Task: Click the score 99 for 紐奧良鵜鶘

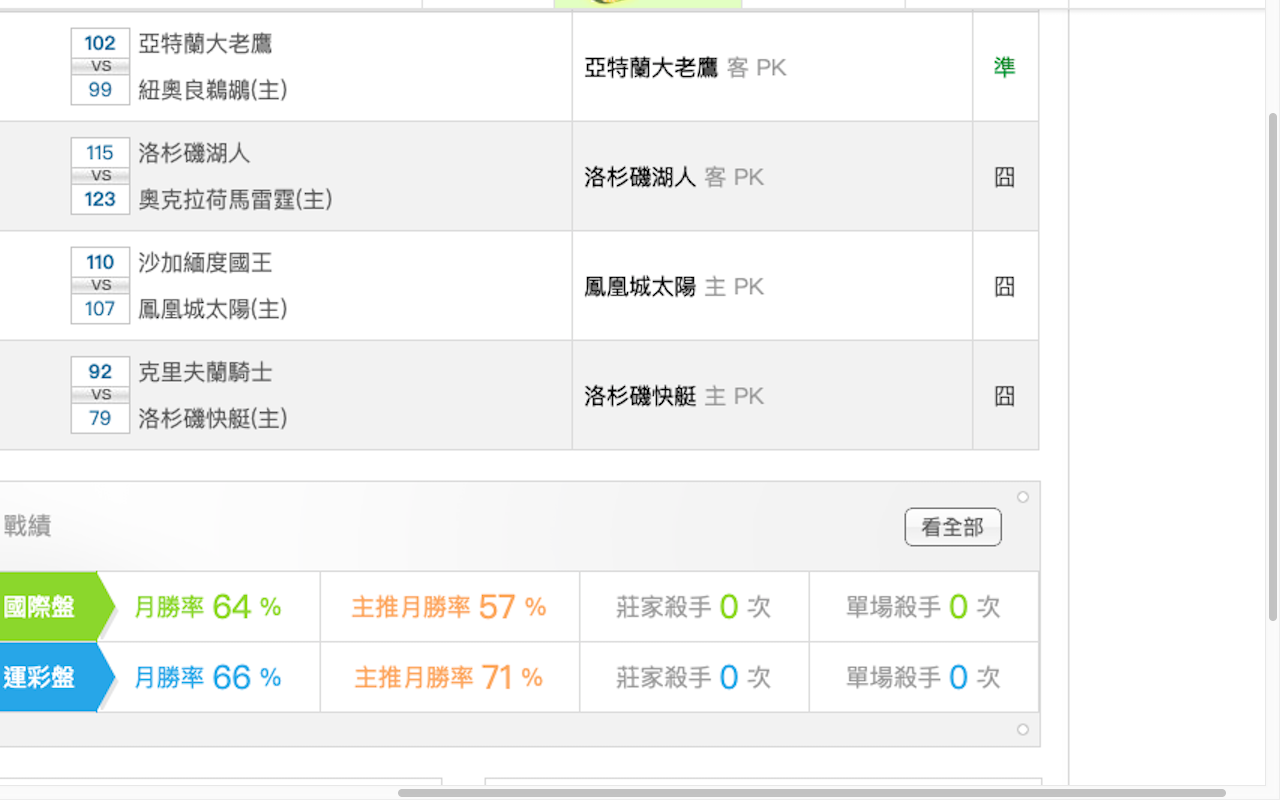Action: tap(100, 90)
